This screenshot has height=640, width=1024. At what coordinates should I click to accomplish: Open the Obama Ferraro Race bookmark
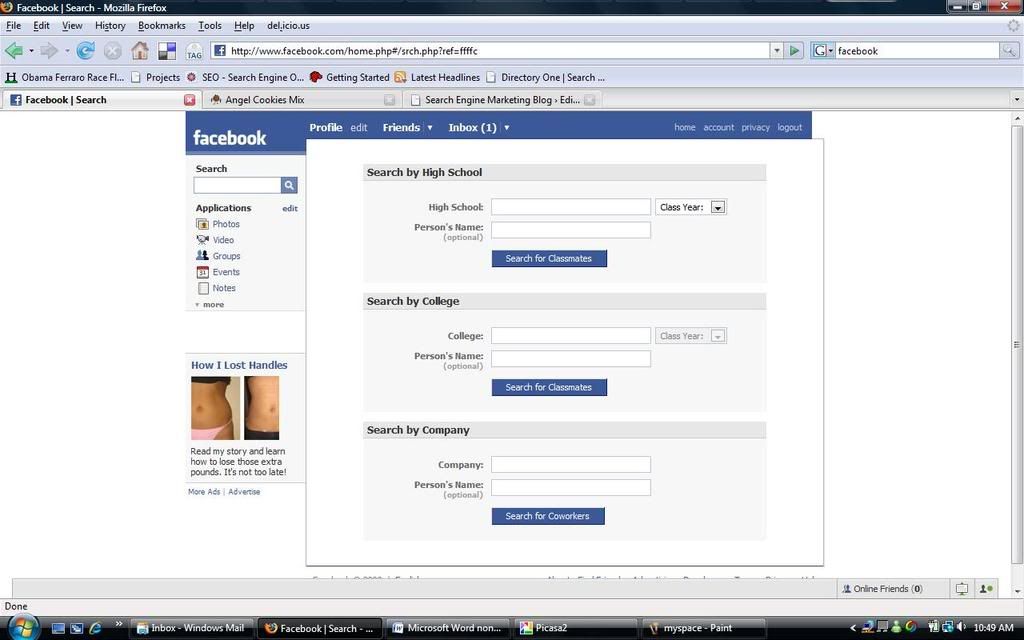[x=65, y=77]
